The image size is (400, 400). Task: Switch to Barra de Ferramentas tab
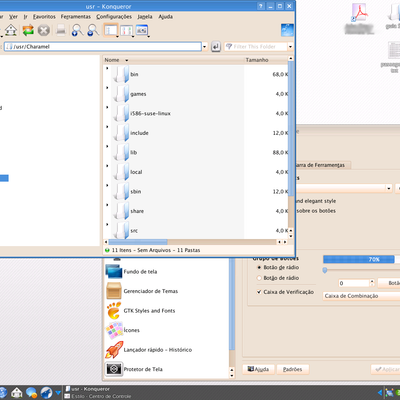(x=322, y=165)
